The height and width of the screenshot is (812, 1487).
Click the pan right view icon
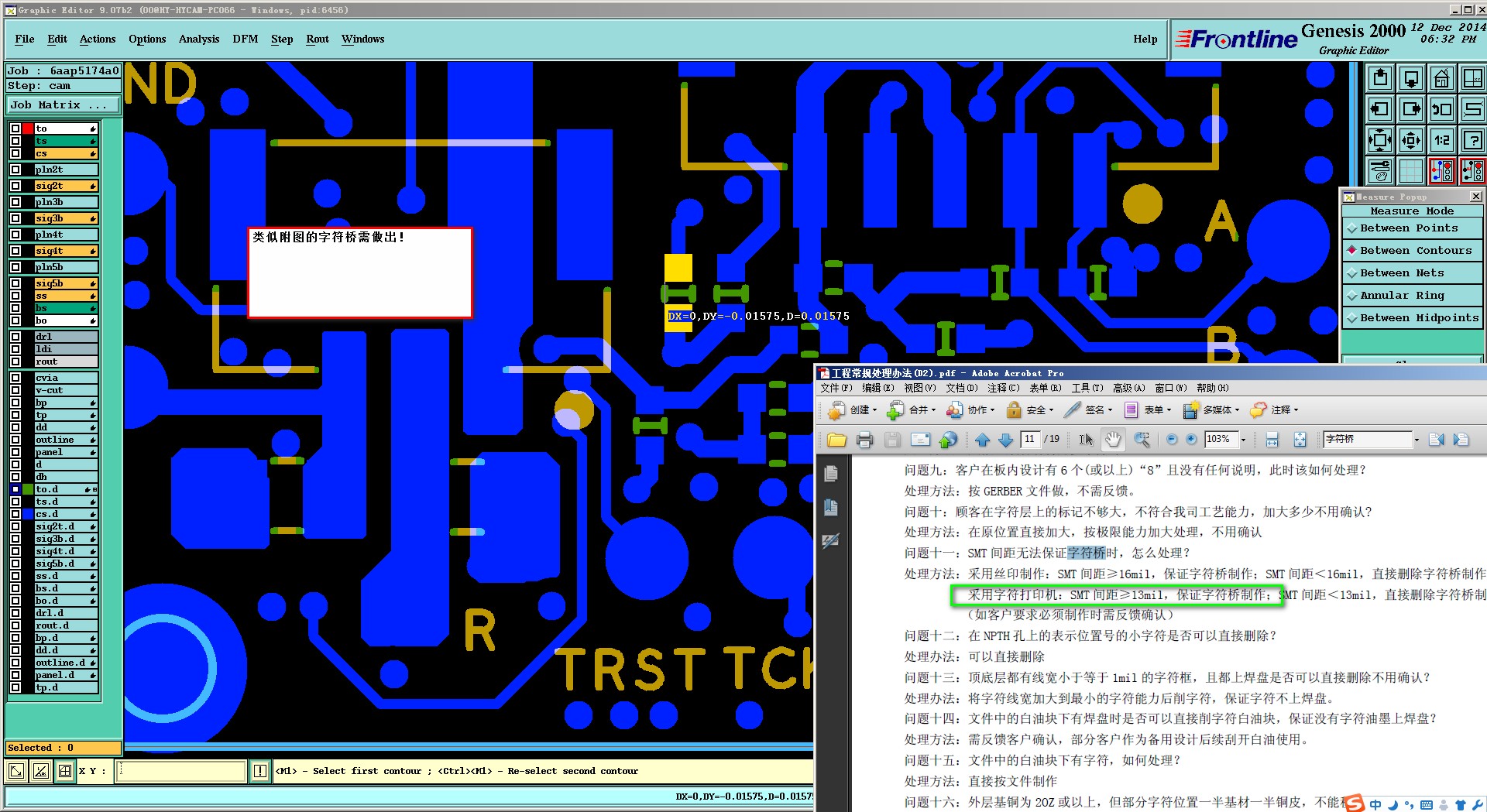click(1411, 109)
